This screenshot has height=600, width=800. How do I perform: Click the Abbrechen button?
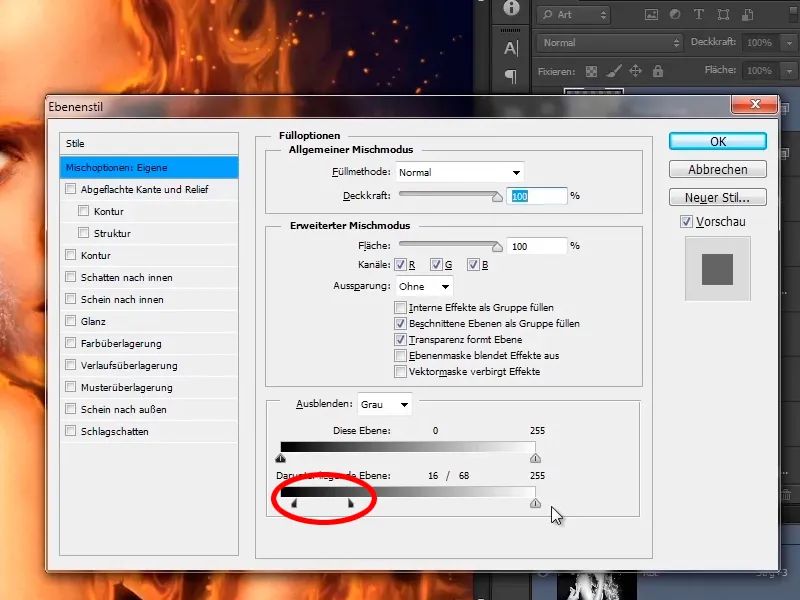(718, 169)
